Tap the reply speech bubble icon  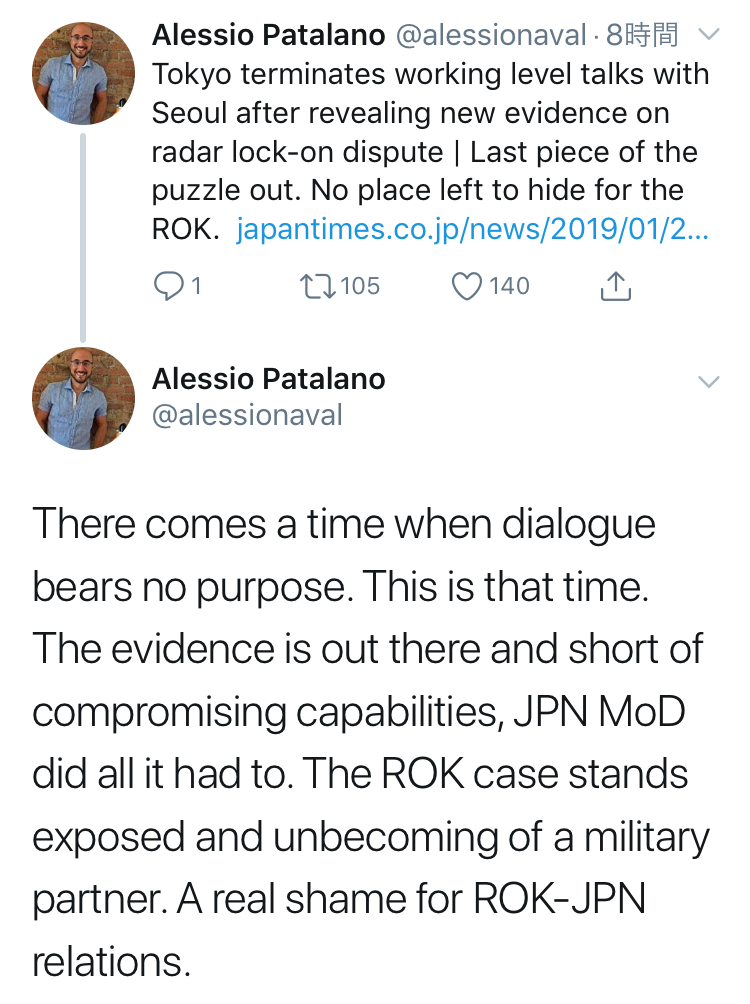tap(168, 286)
